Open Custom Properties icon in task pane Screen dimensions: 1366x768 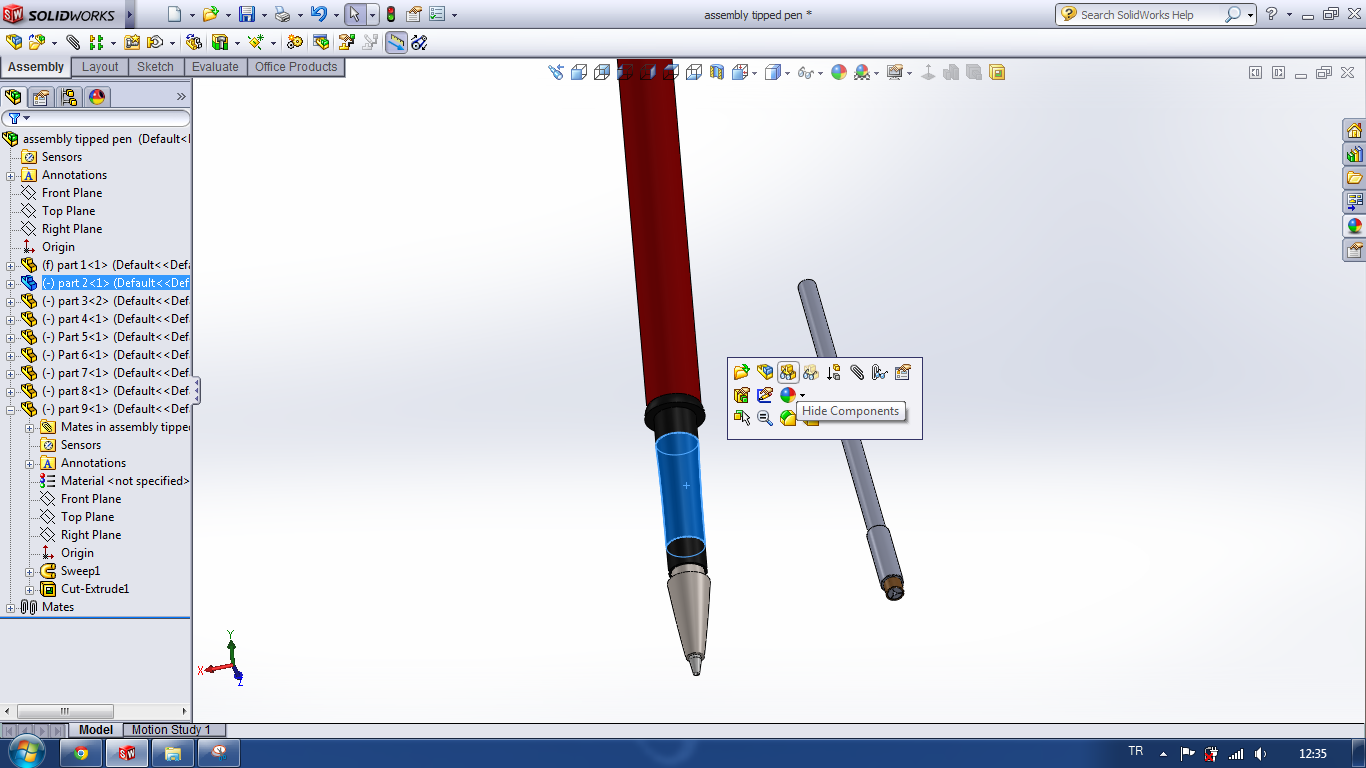(1354, 250)
